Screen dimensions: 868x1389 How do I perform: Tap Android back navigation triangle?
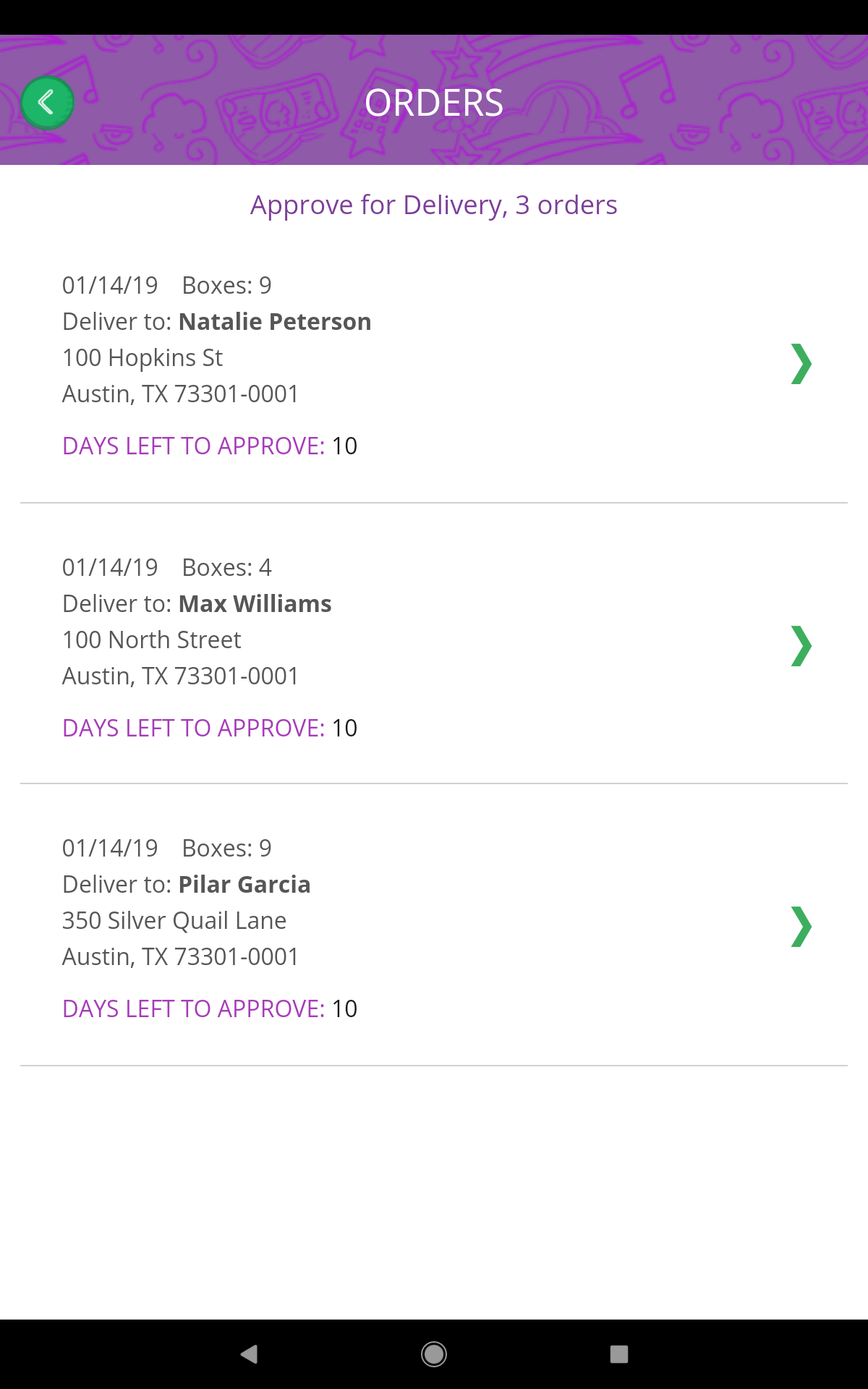[x=250, y=1354]
